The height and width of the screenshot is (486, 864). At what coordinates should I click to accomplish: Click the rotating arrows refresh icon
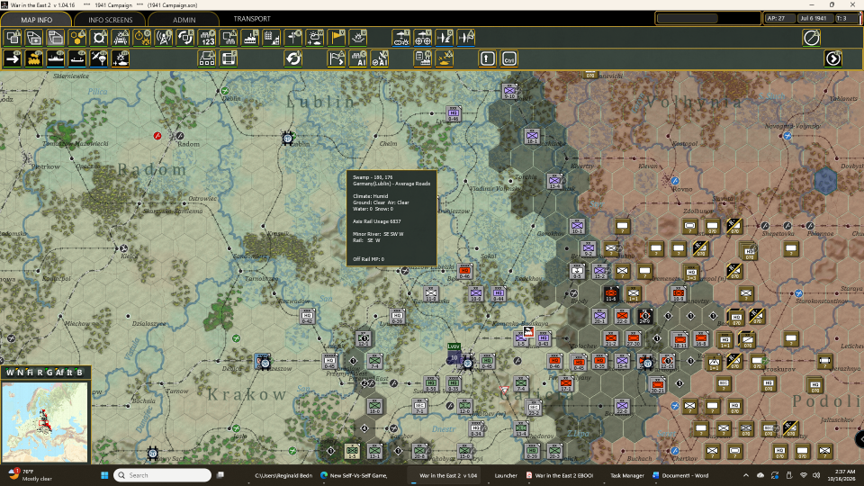[293, 58]
